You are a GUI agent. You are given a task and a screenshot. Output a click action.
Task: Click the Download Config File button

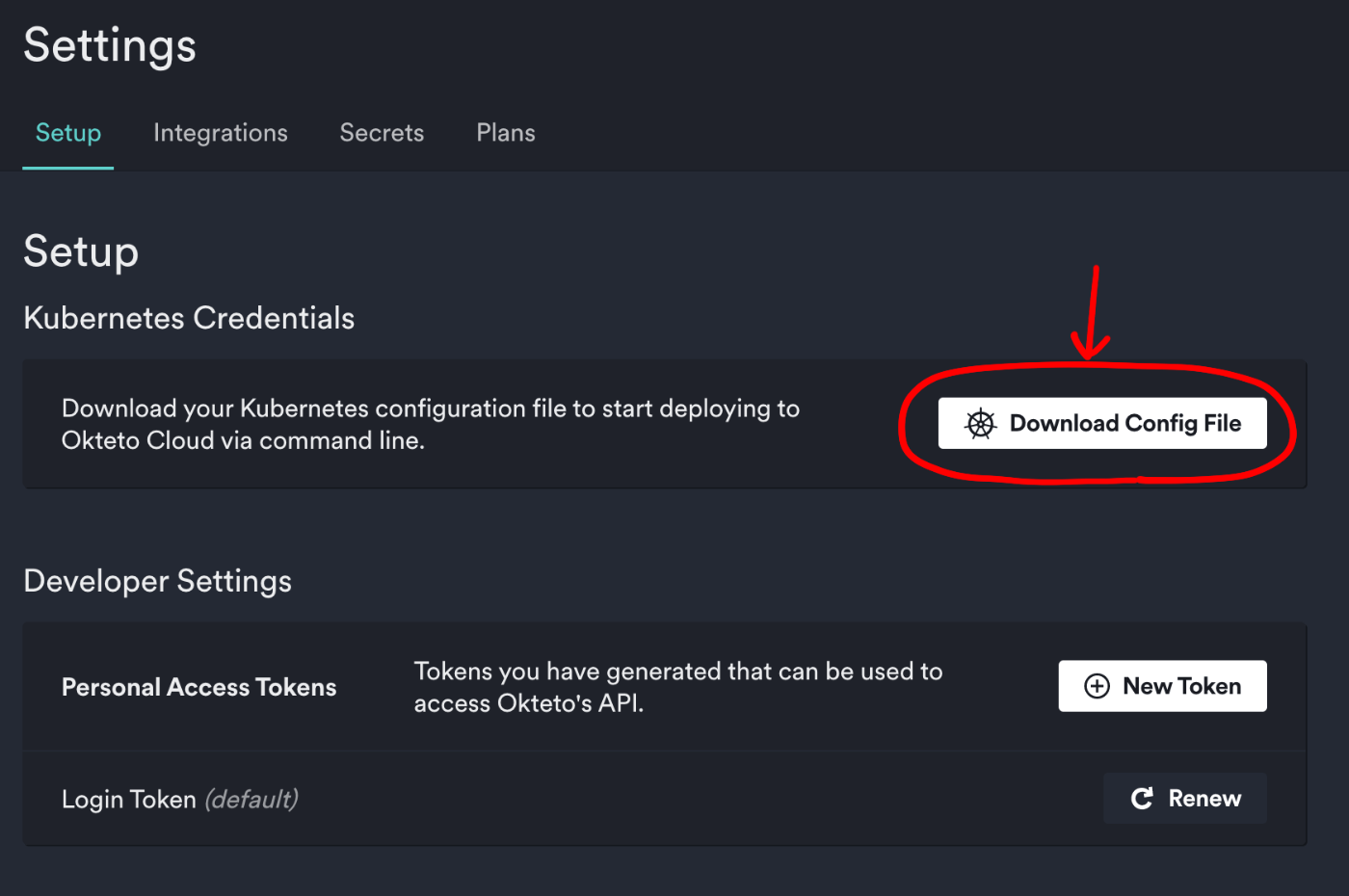pyautogui.click(x=1102, y=423)
